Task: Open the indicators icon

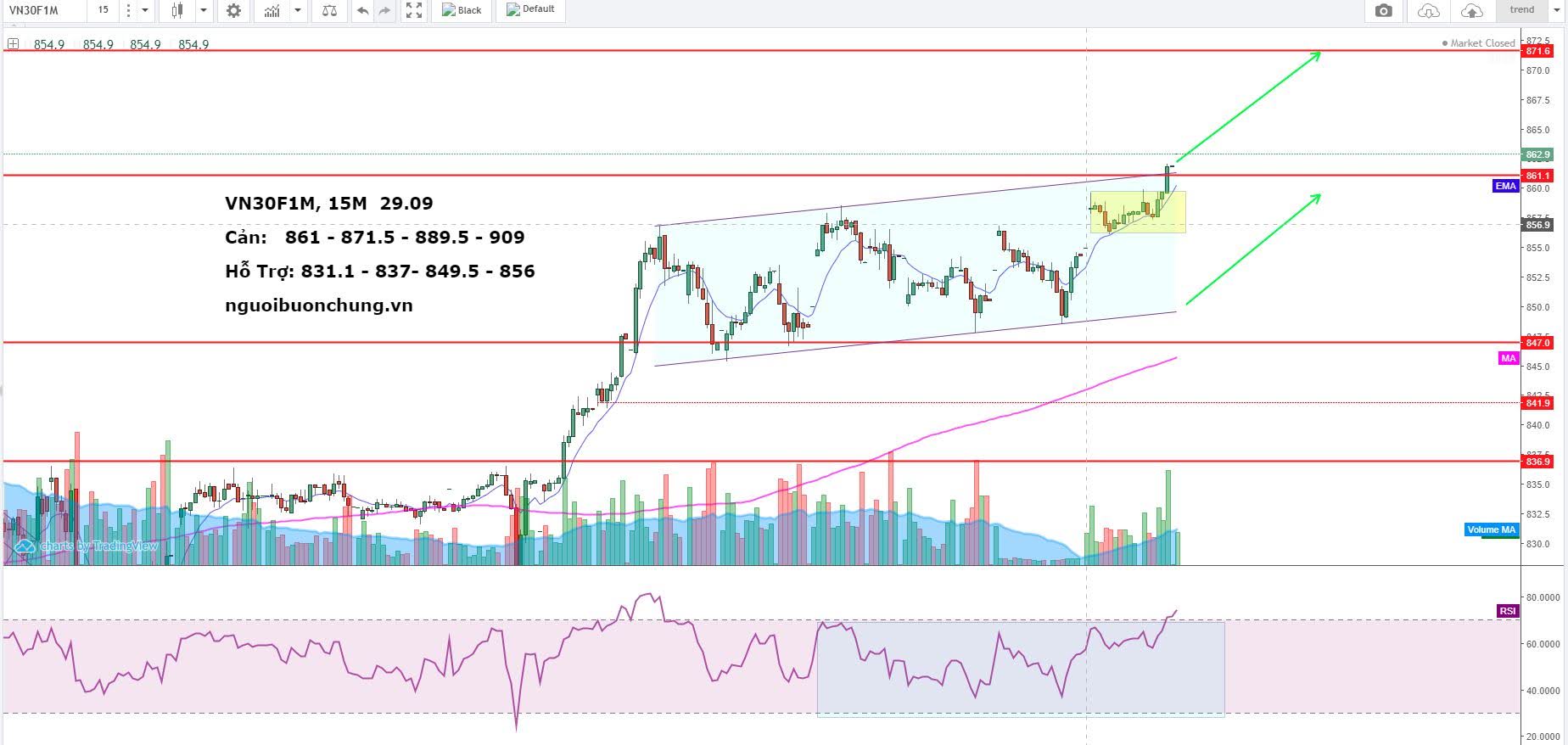Action: click(x=272, y=10)
